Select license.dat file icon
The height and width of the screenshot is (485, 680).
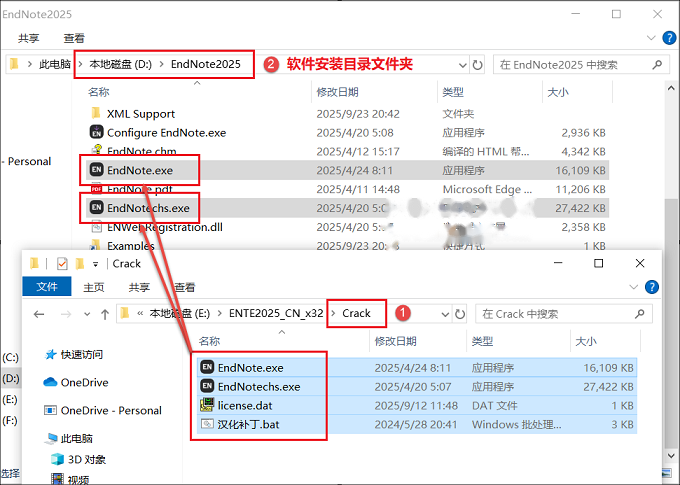(x=207, y=405)
